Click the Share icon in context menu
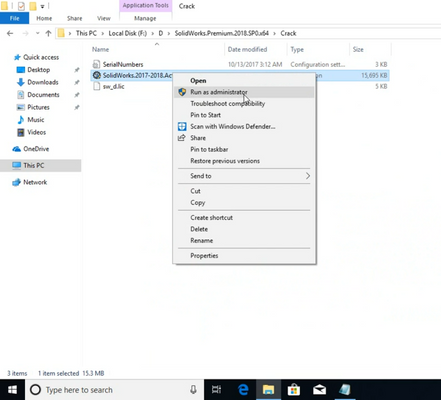The image size is (441, 400). coord(182,138)
